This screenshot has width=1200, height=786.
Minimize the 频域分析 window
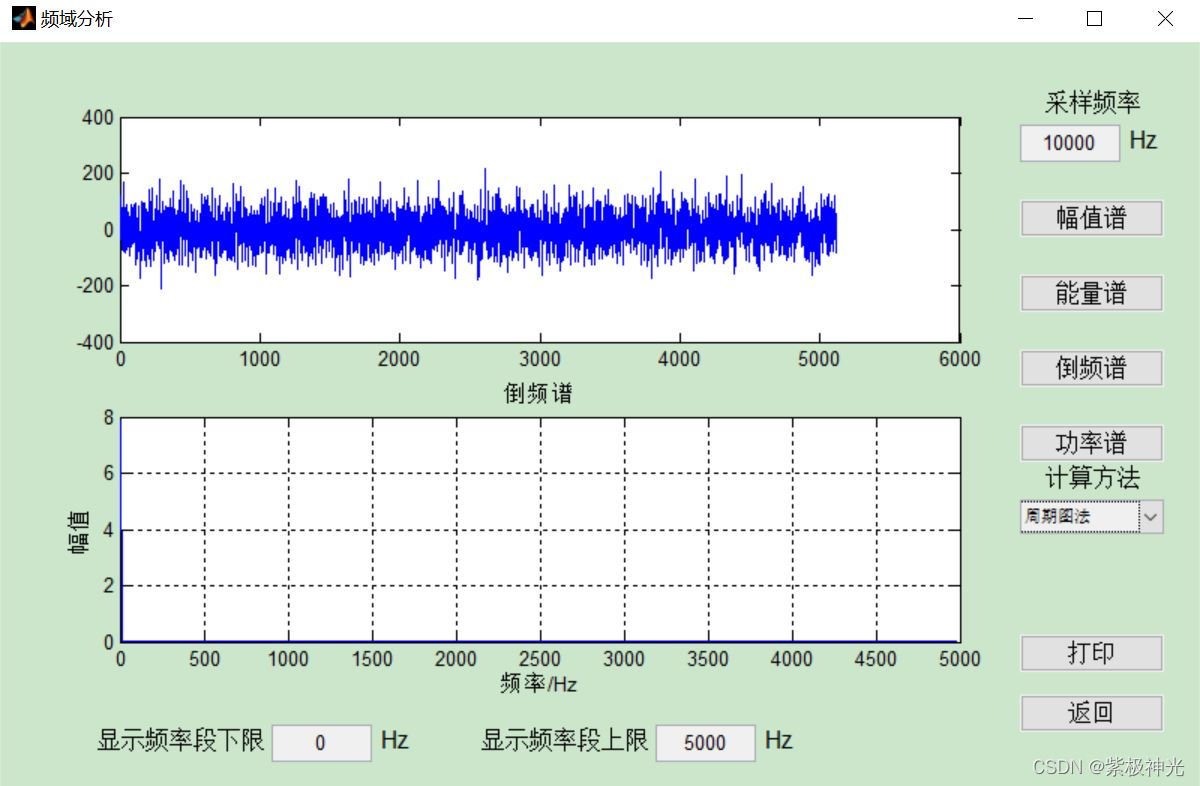pos(1025,18)
